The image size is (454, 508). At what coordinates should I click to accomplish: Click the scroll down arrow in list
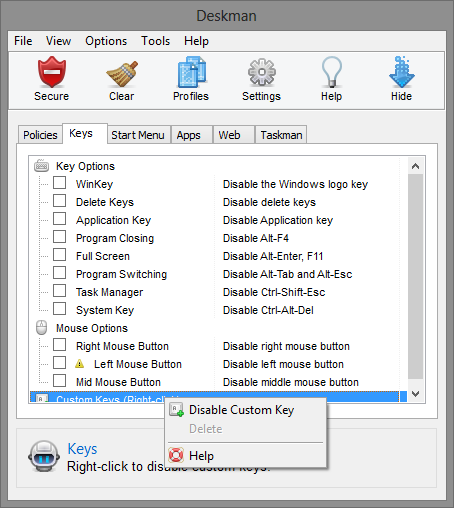[x=415, y=394]
